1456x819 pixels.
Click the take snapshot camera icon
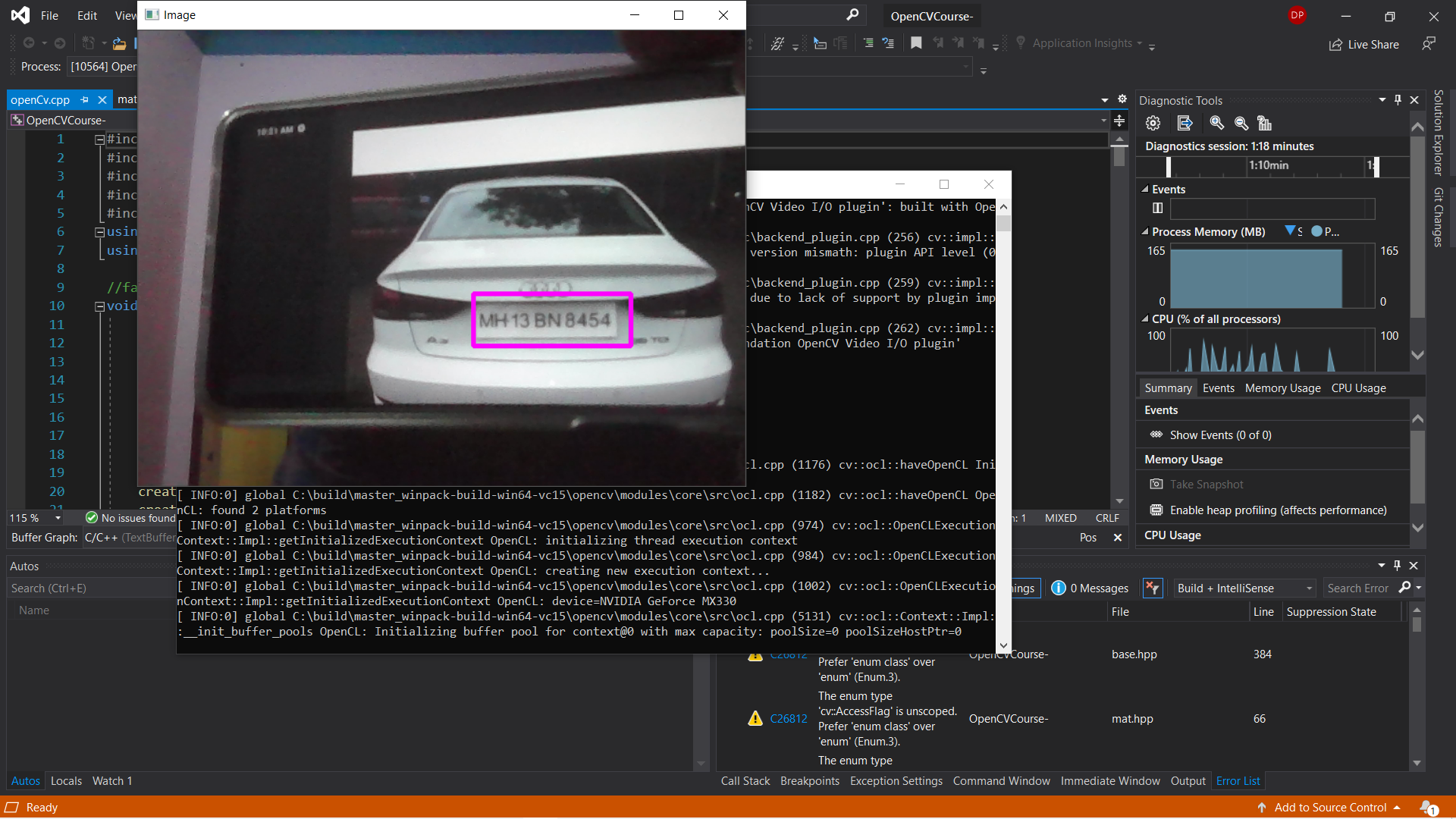1156,484
